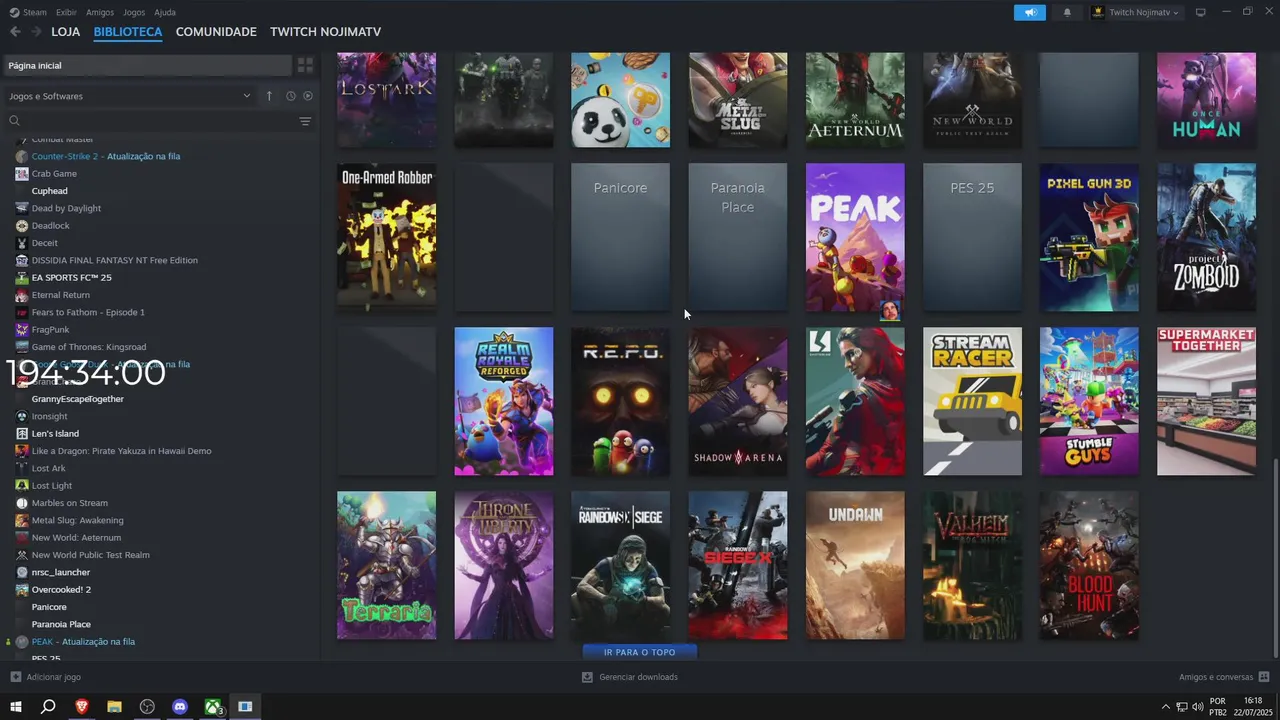Toggle ready-to-play filter icon
Image resolution: width=1280 pixels, height=720 pixels.
pos(308,96)
